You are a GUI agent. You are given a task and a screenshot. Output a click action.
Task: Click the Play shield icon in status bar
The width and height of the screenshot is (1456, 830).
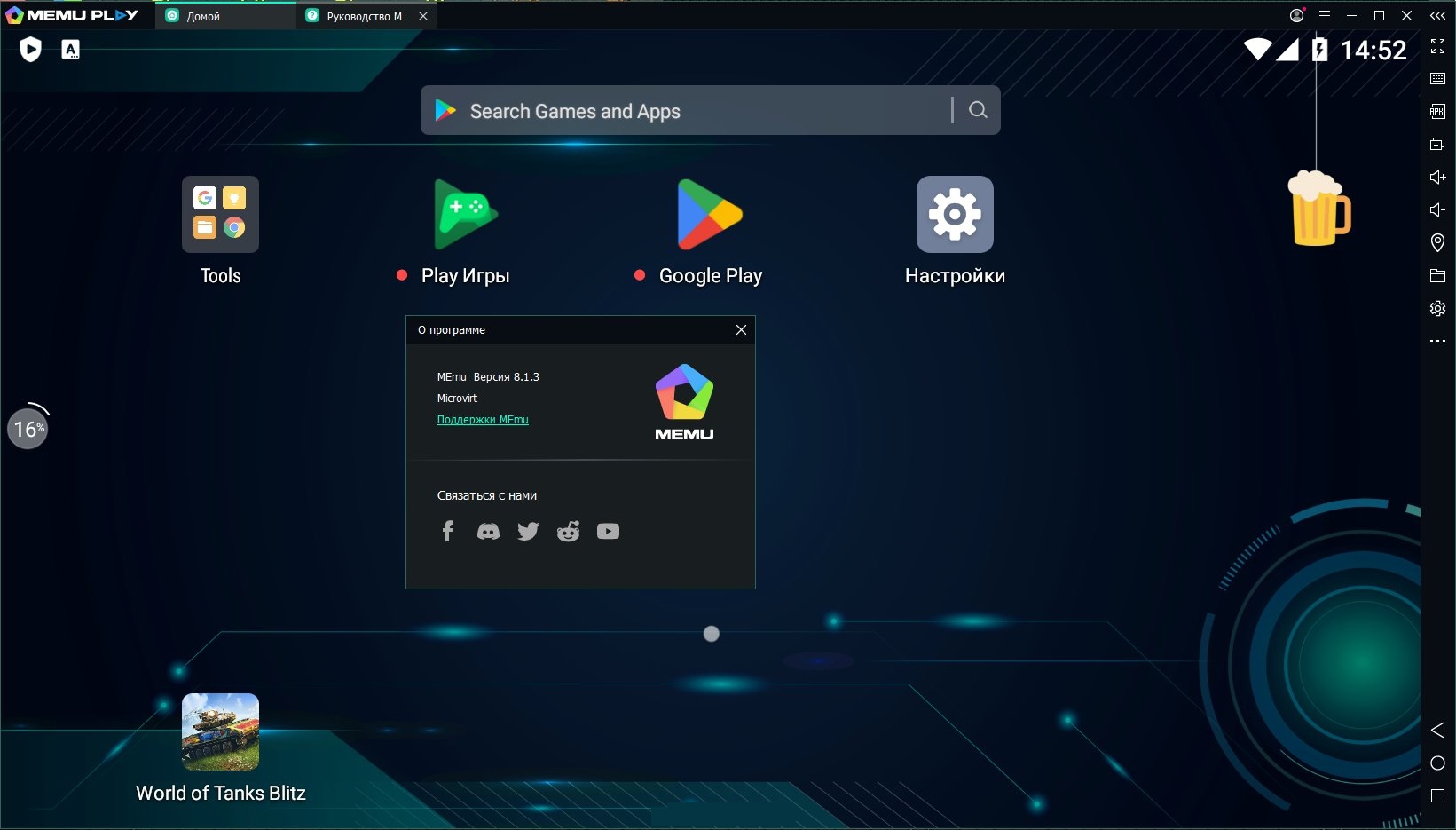point(30,50)
